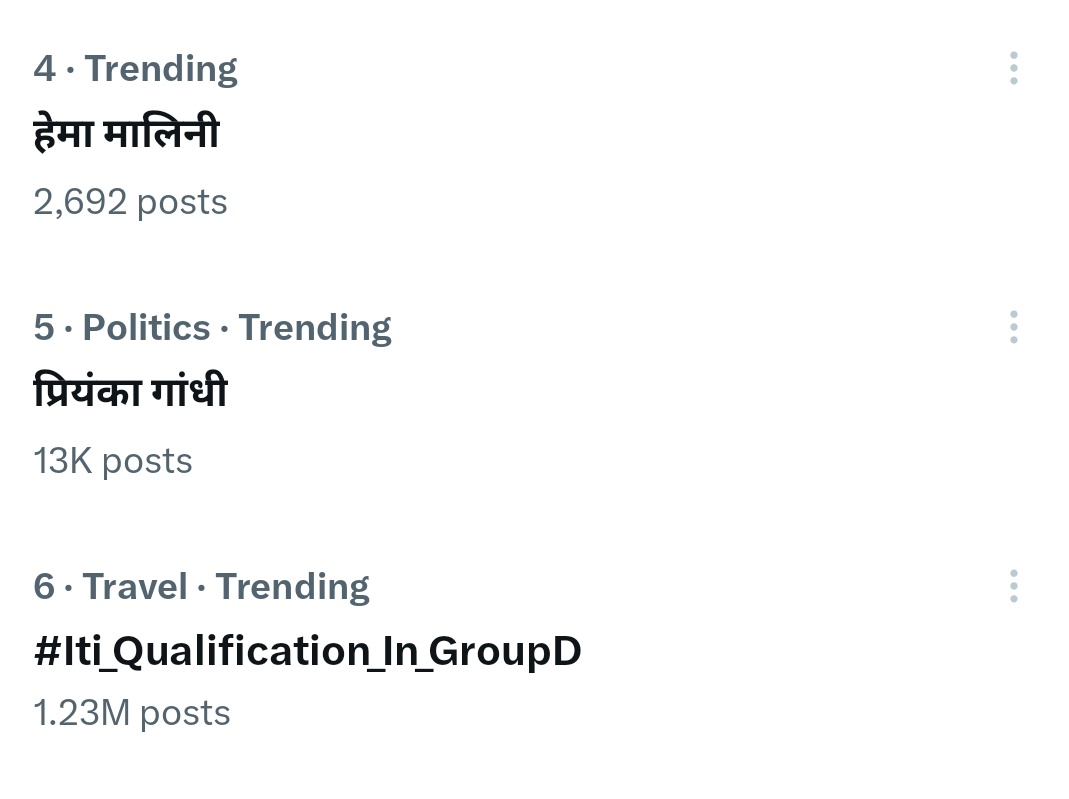This screenshot has width=1069, height=799.
Task: Open the प्रियंका गांधी trending topic
Action: [130, 391]
